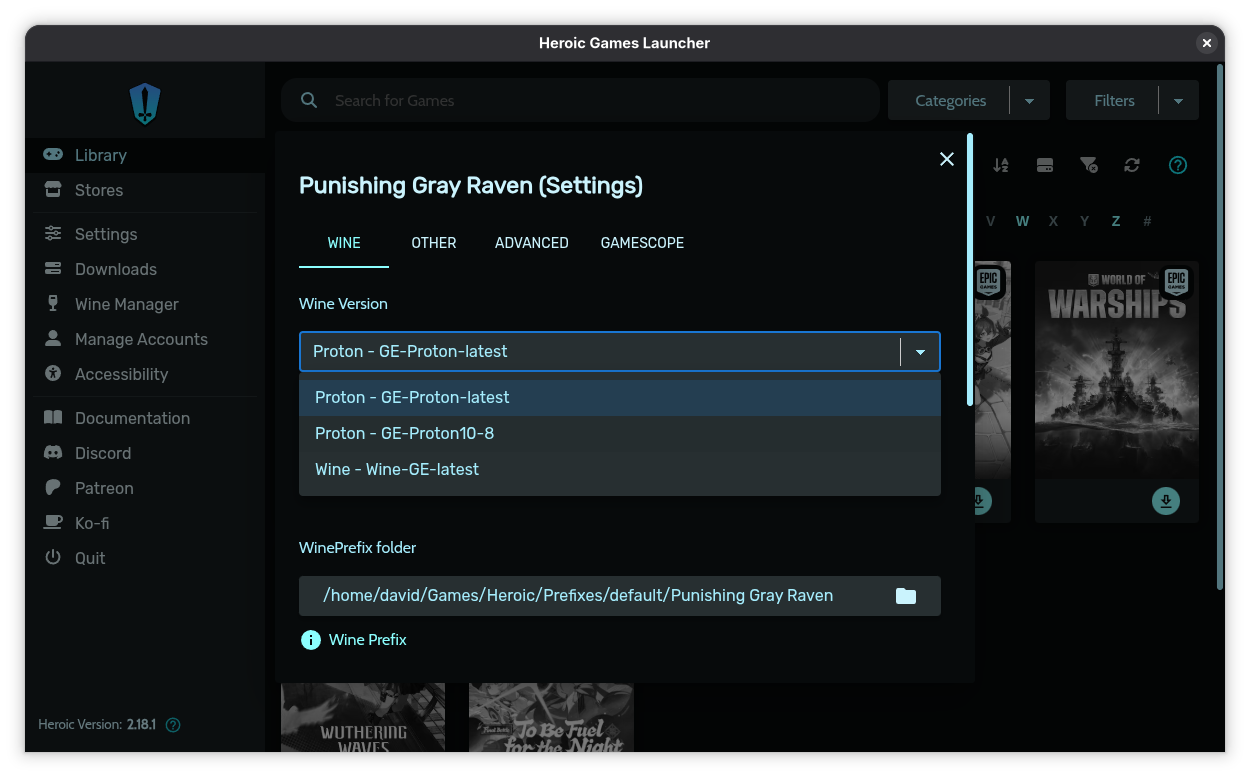Image resolution: width=1250 pixels, height=777 pixels.
Task: Collapse the Wine Version dropdown arrow
Action: coord(921,352)
